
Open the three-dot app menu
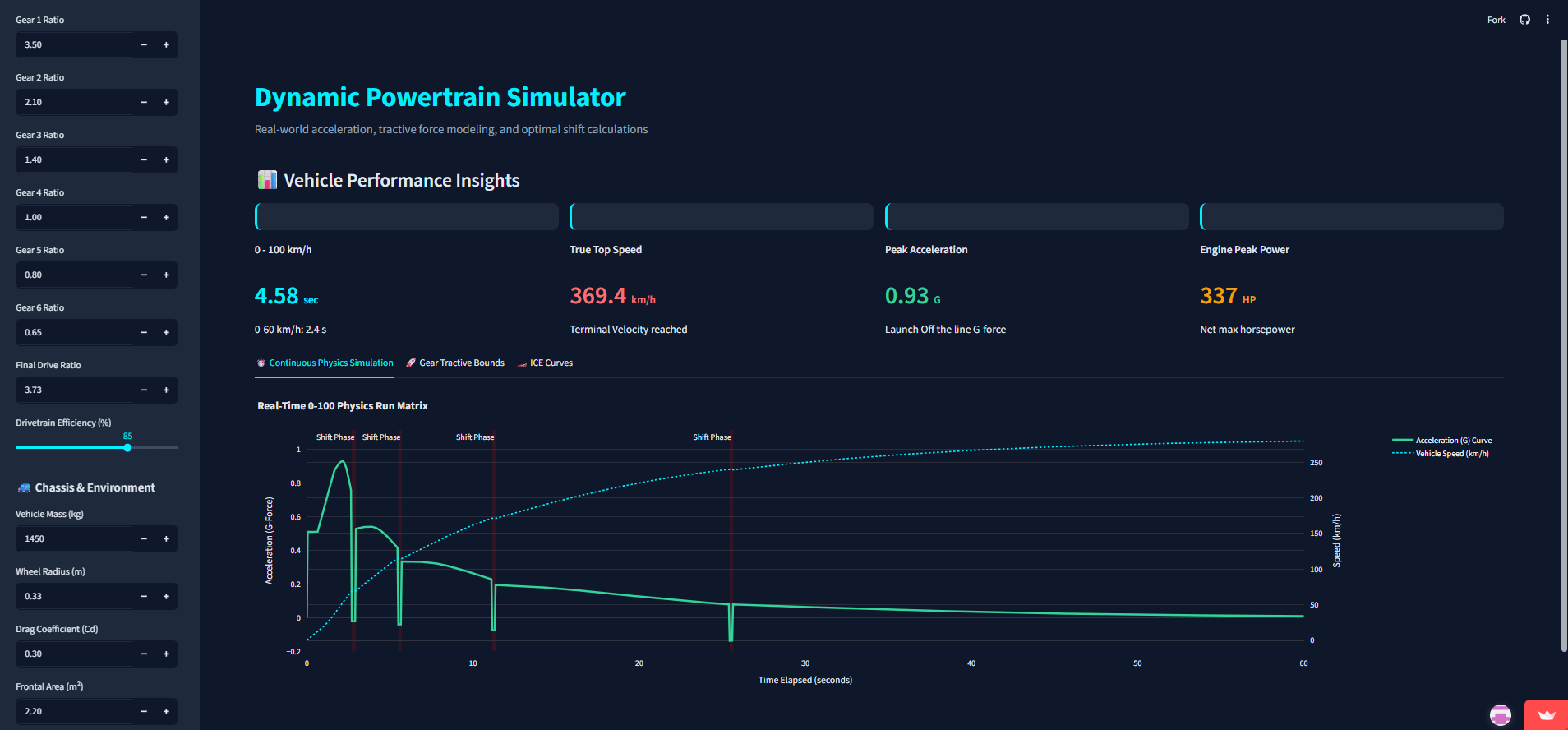[1547, 20]
